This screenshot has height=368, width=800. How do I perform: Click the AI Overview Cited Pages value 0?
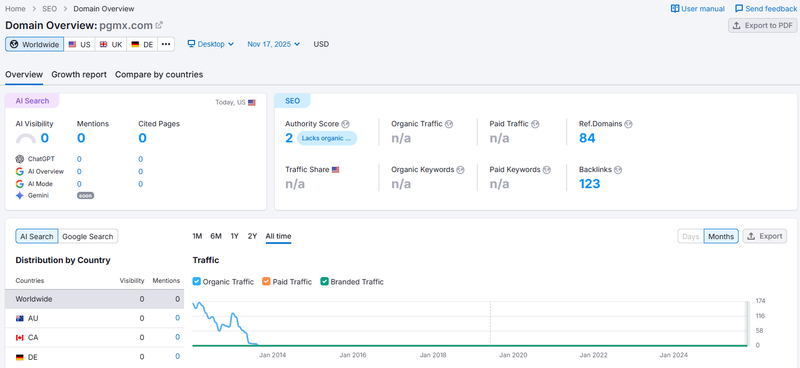140,171
